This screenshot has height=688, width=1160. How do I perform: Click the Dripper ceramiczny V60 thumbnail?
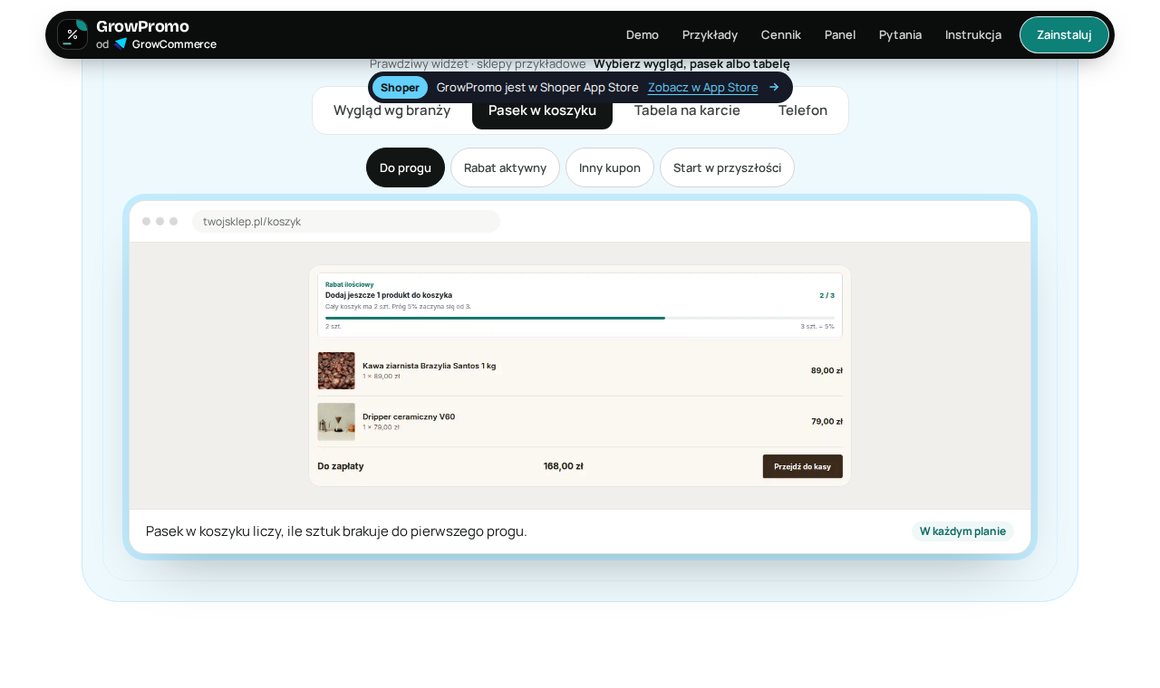pos(336,422)
